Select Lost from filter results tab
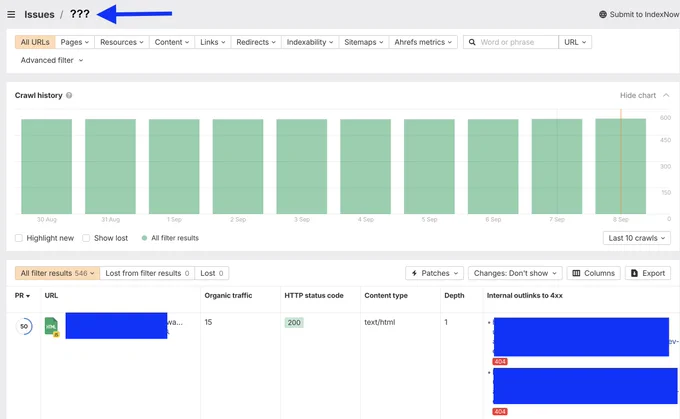This screenshot has width=680, height=419. [x=147, y=273]
